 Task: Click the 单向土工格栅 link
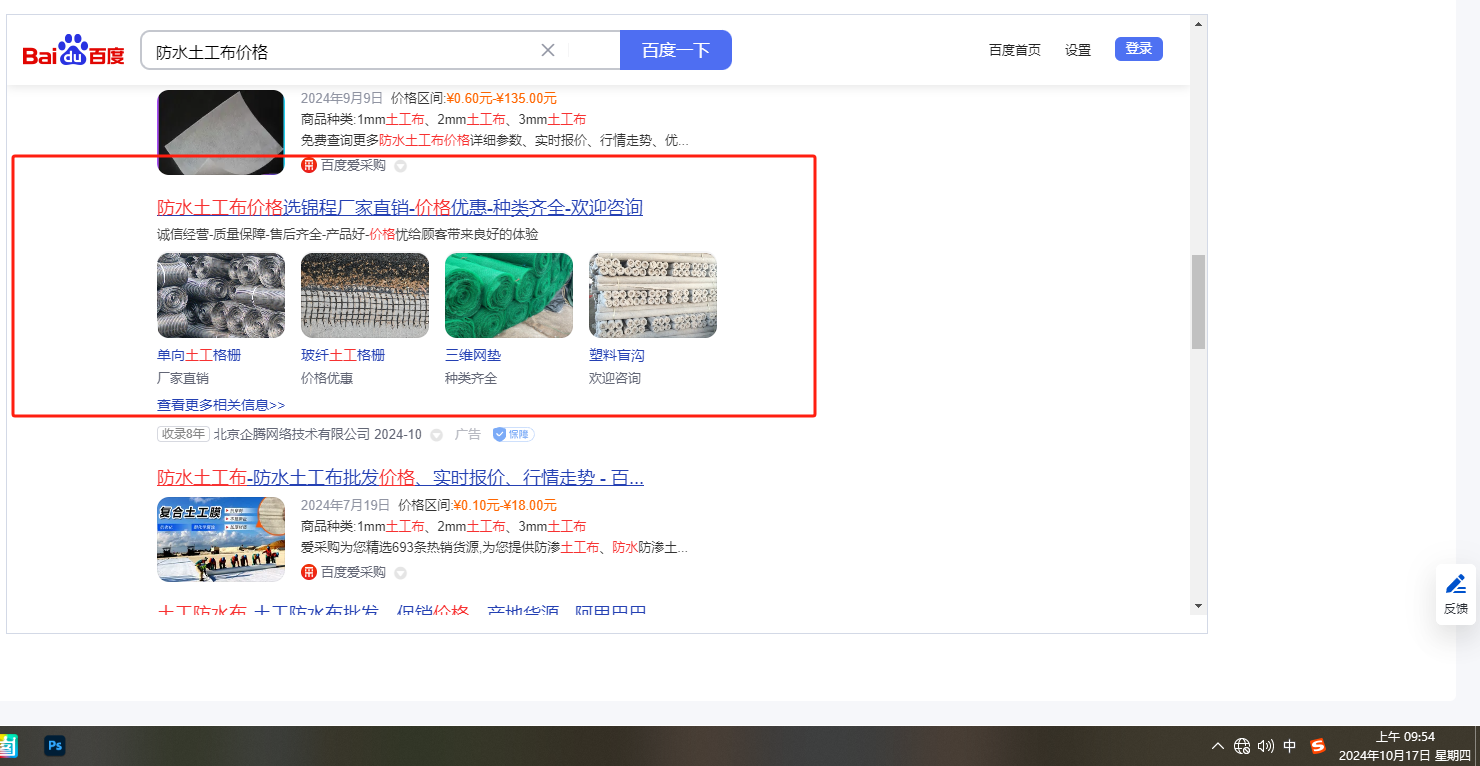pos(199,355)
